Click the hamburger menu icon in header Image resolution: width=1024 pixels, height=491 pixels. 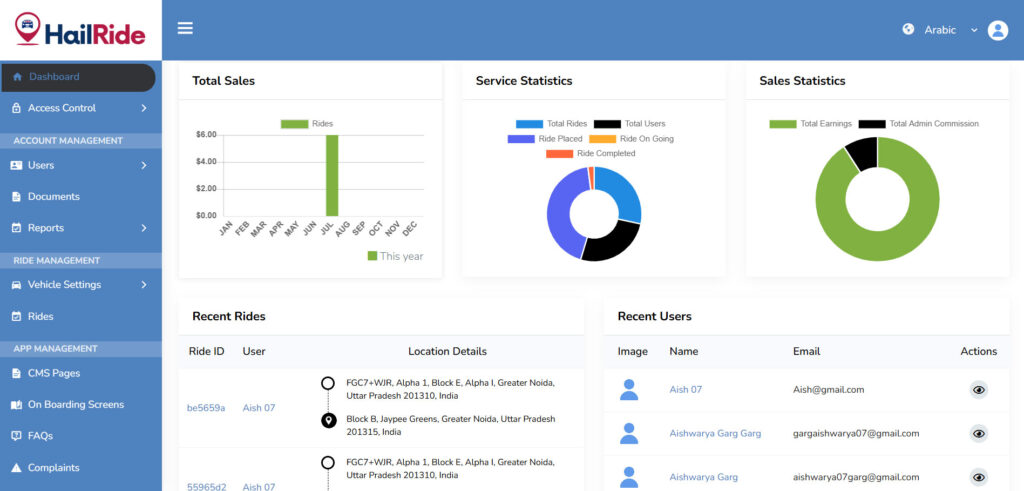coord(185,28)
